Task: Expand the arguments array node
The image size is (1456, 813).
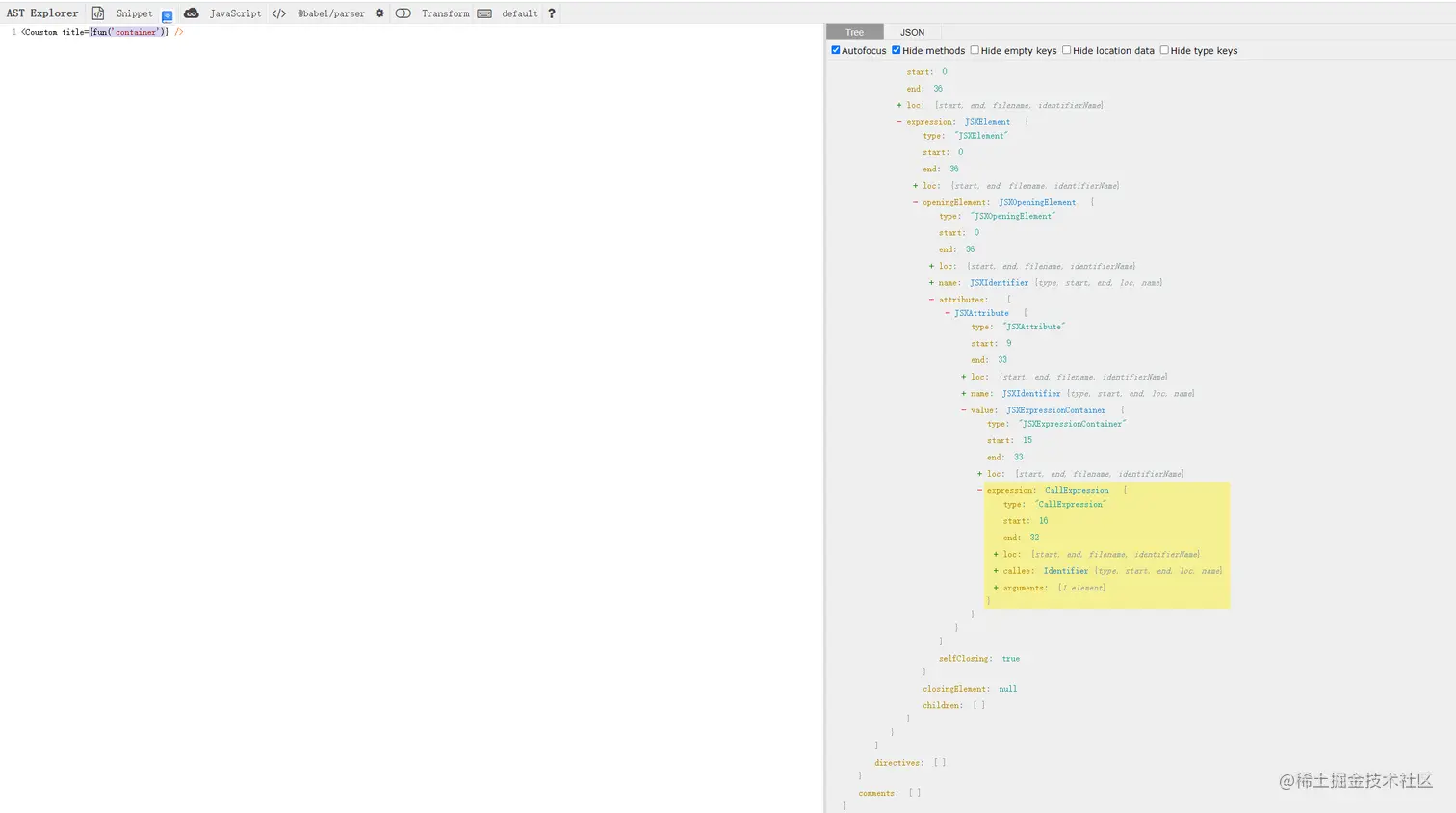Action: [996, 588]
